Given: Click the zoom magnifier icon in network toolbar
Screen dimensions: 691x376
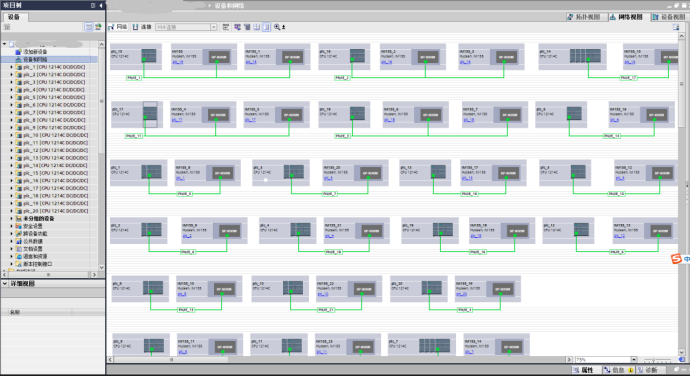Looking at the screenshot, I should (277, 27).
